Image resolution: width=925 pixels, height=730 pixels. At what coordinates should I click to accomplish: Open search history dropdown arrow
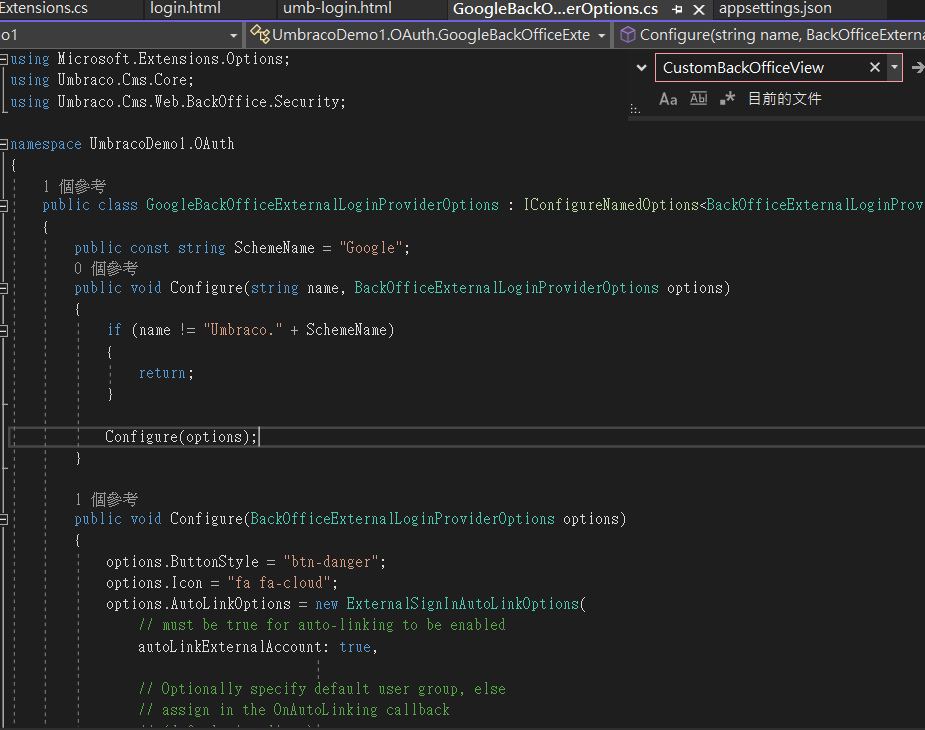[x=894, y=67]
